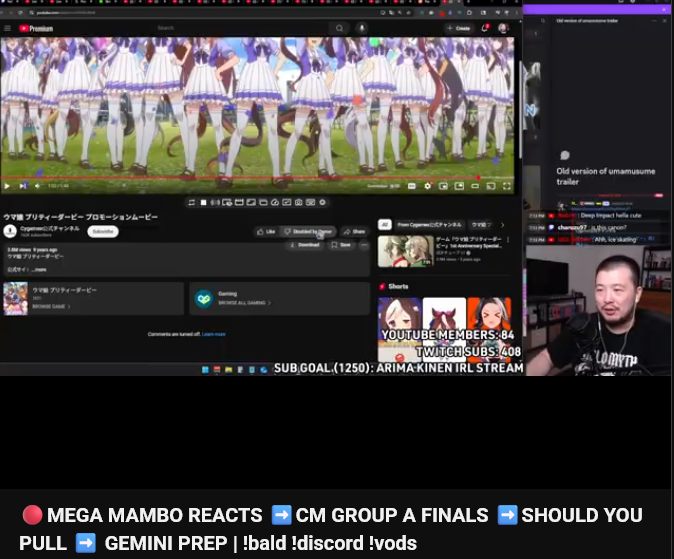
Task: Subscribe to the Cygames channel
Action: pos(103,231)
